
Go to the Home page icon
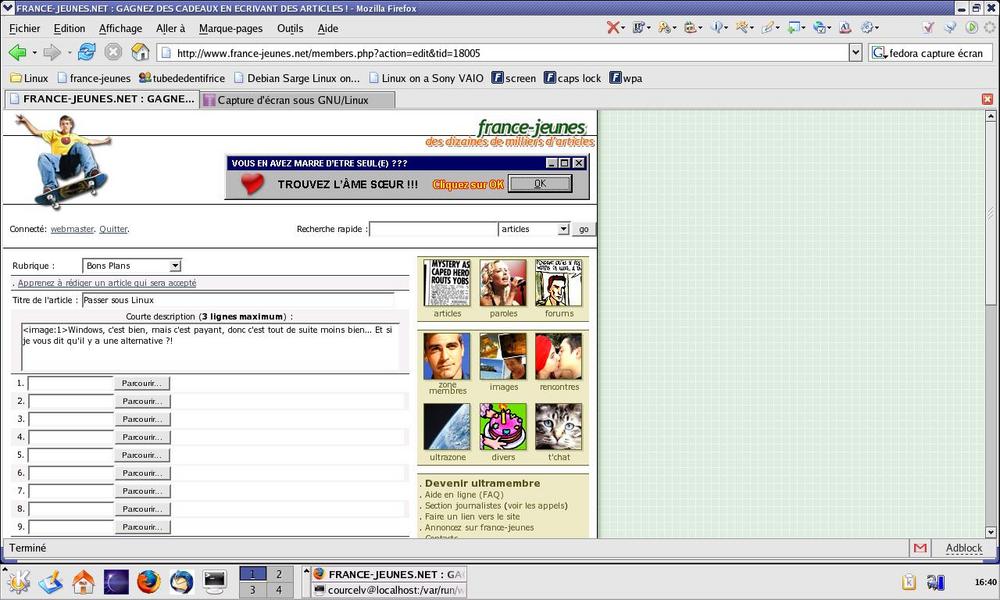(140, 52)
